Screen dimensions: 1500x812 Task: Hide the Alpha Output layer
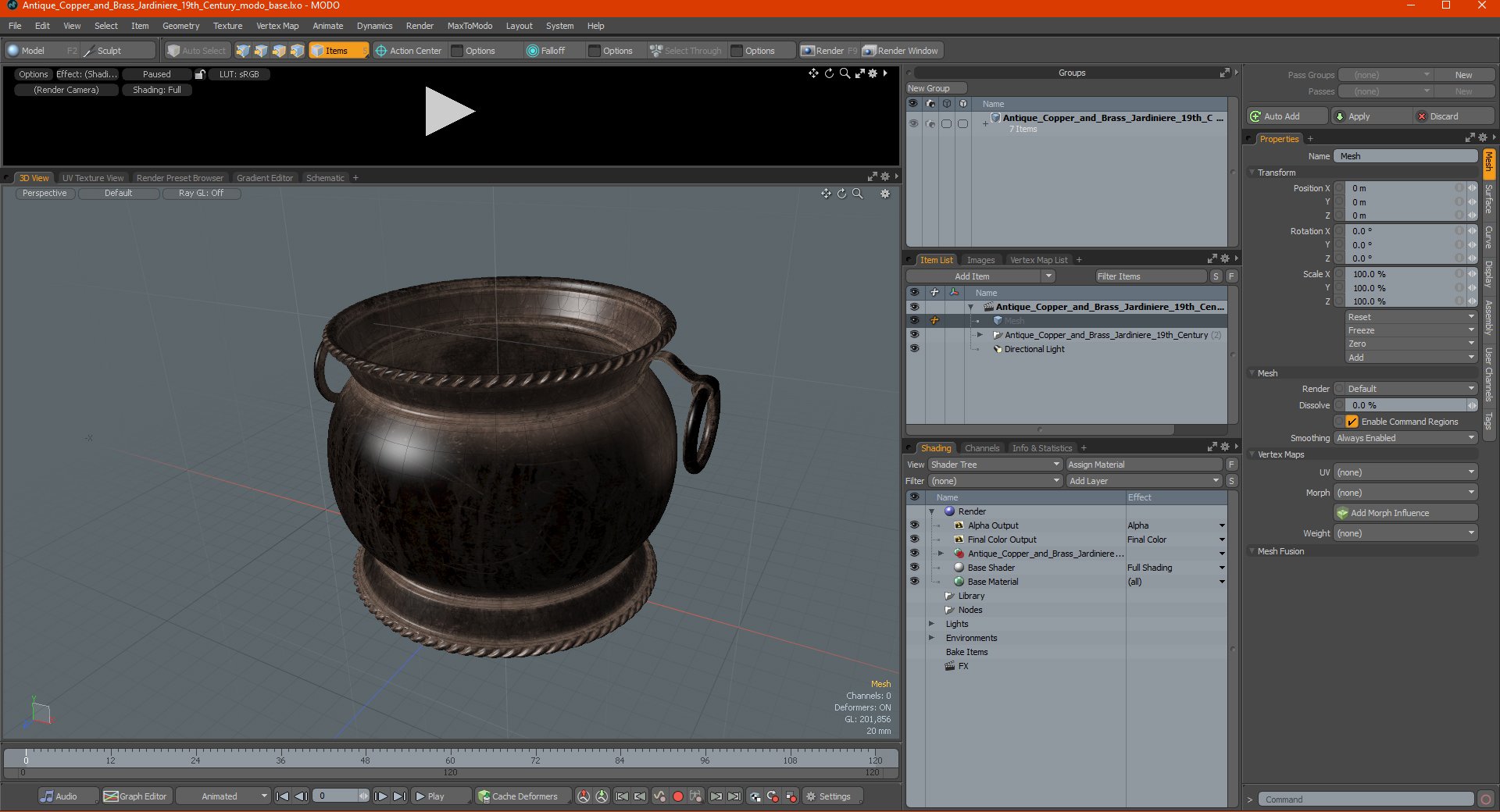[x=914, y=525]
